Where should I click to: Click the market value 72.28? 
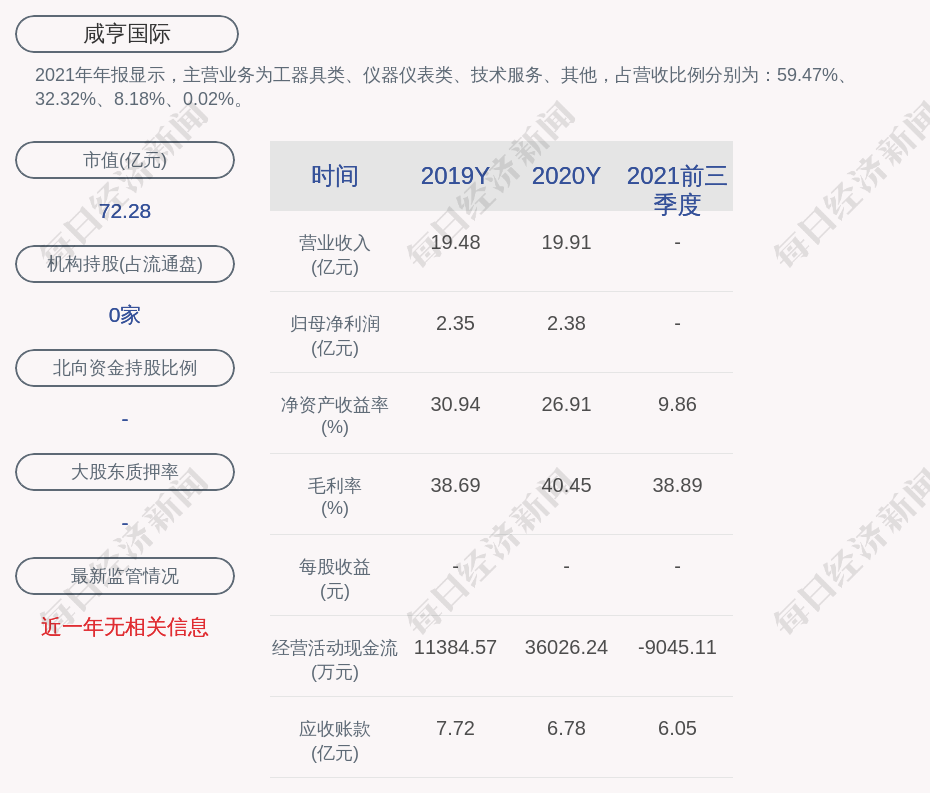[x=125, y=211]
